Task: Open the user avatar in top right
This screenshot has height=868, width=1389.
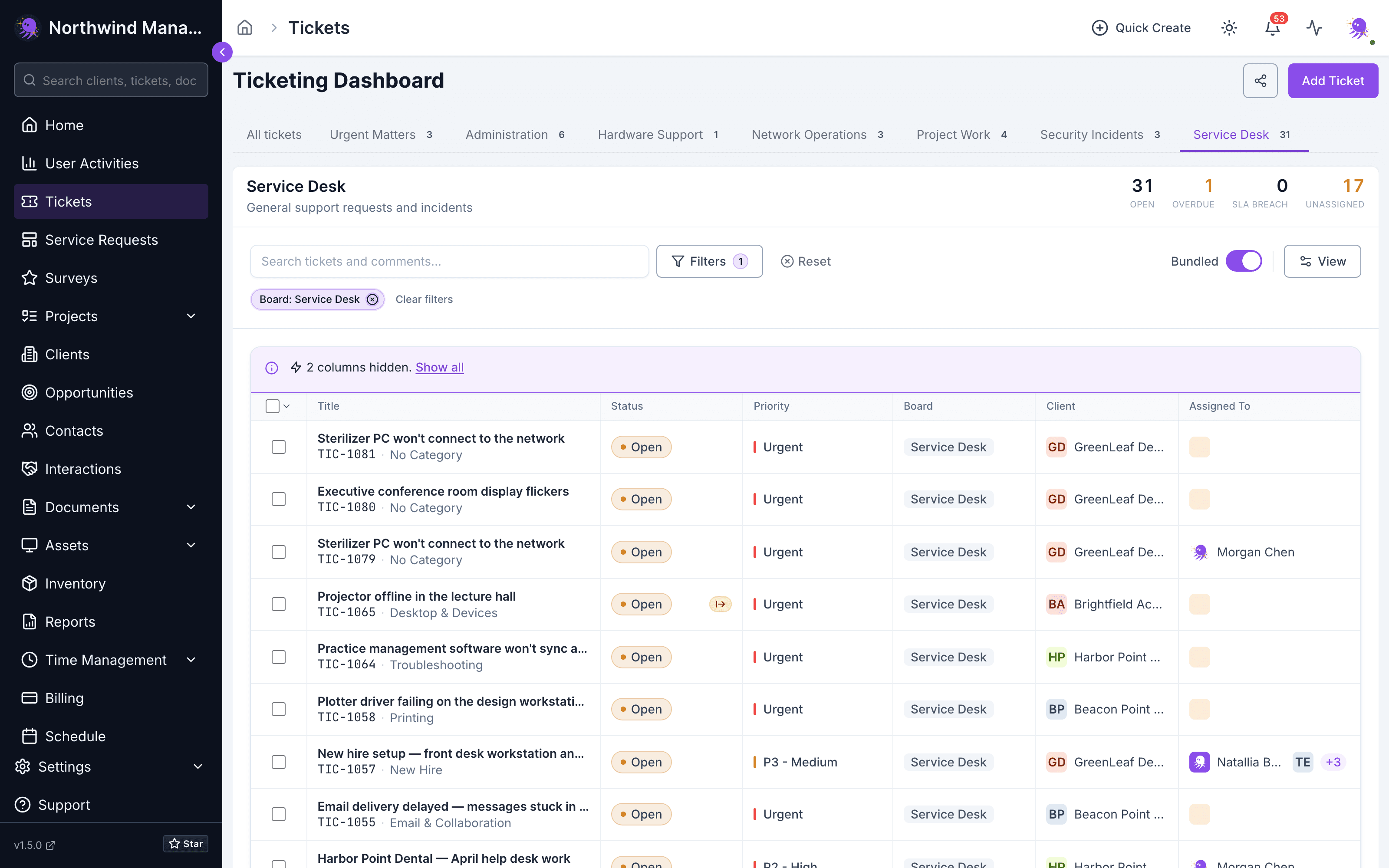Action: coord(1357,27)
